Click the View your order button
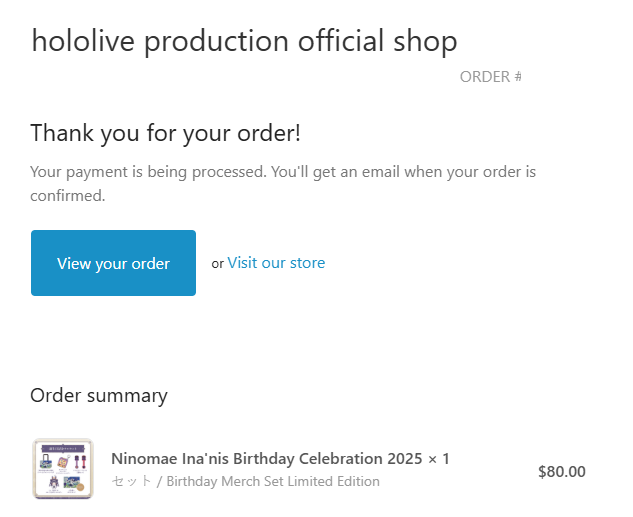Viewport: 633px width, 517px height. (x=113, y=264)
